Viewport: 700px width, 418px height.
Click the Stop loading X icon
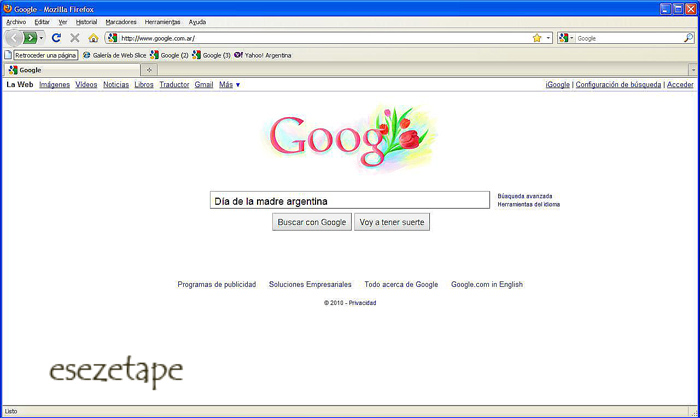[75, 38]
